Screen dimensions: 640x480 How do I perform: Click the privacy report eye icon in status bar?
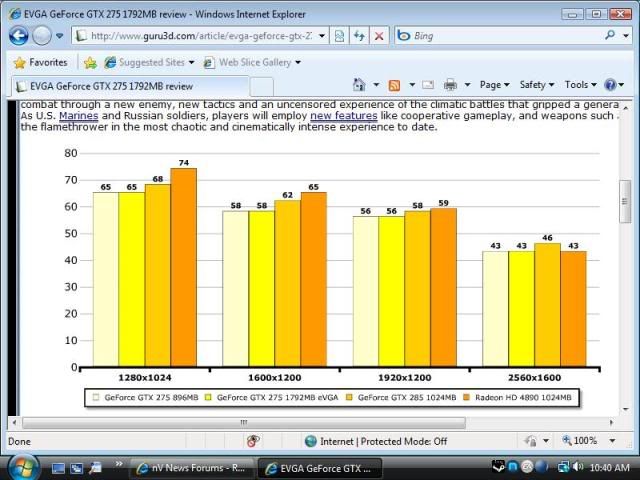tap(253, 441)
